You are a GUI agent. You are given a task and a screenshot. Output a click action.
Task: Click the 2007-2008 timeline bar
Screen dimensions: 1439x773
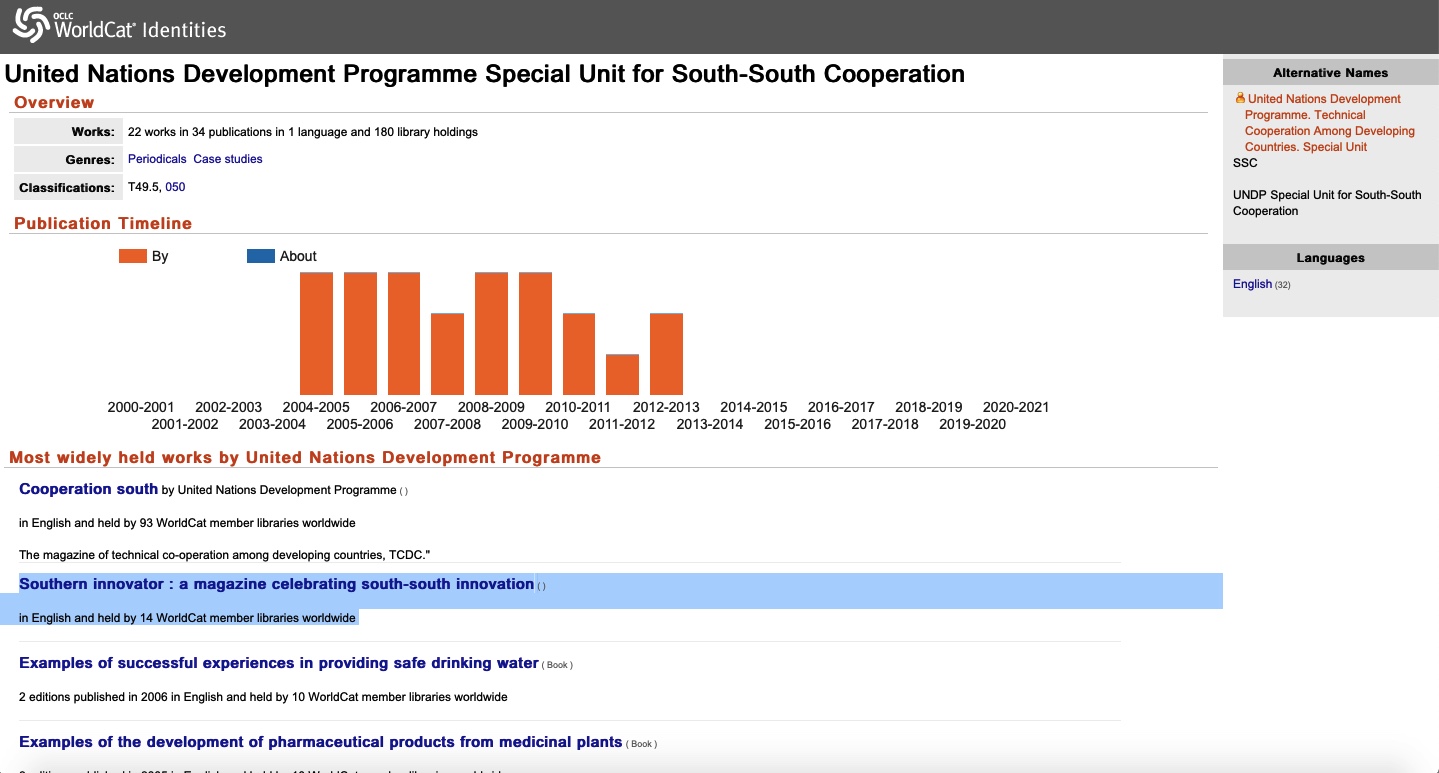pos(447,354)
